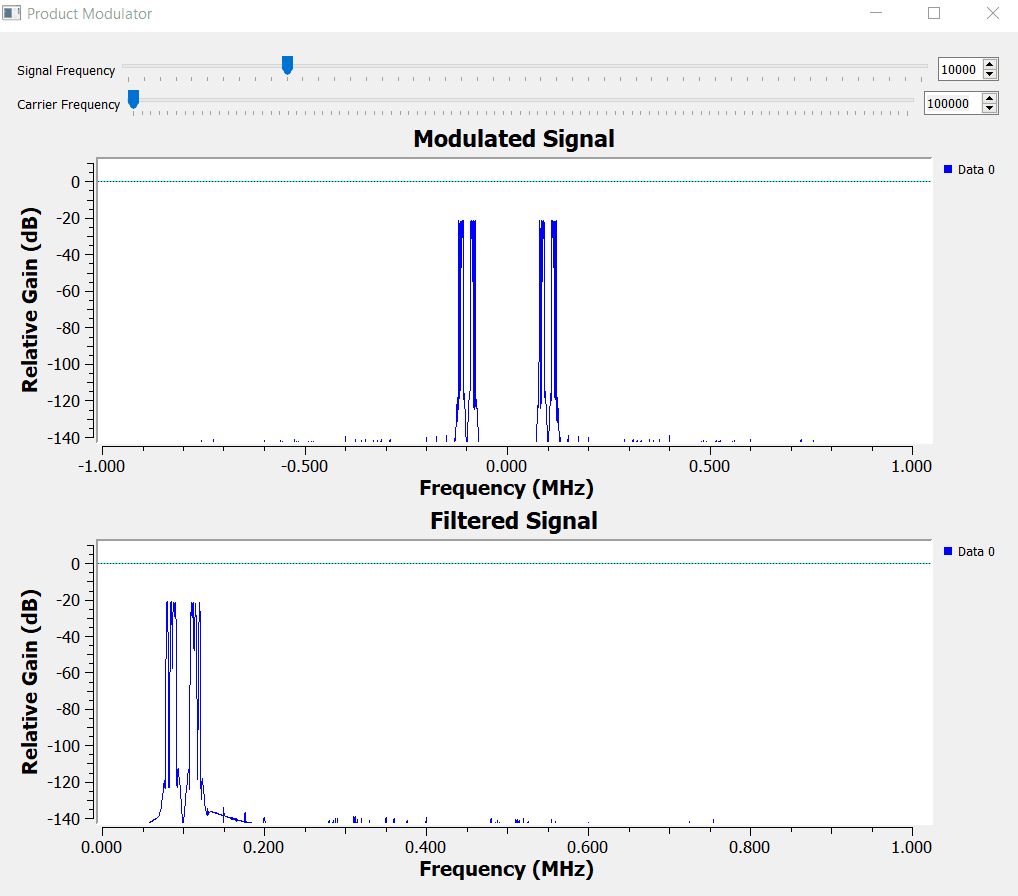The height and width of the screenshot is (896, 1018).
Task: Click the Carrier Frequency slider handle
Action: (133, 99)
